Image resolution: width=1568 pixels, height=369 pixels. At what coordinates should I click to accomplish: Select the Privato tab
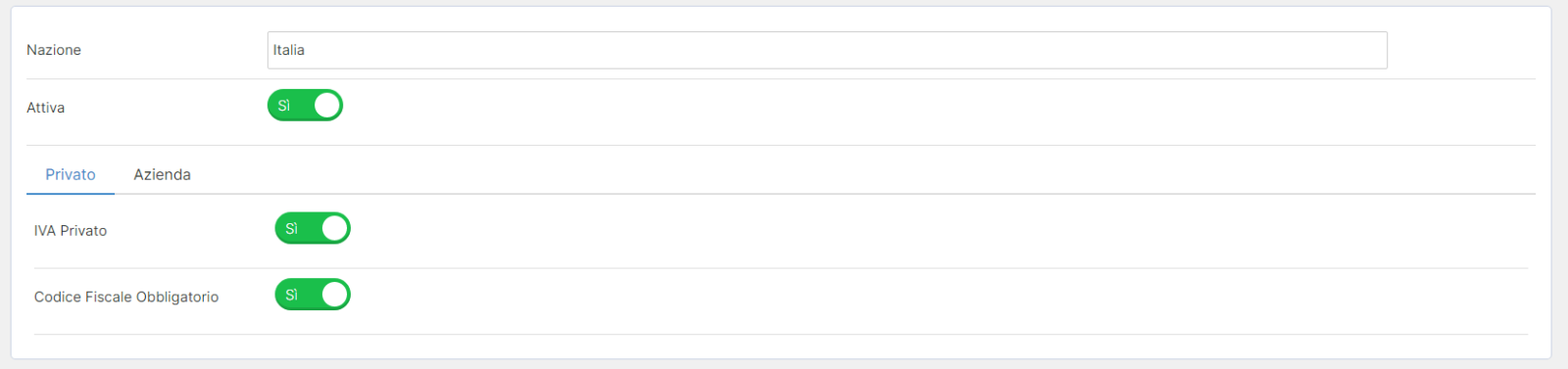coord(71,174)
